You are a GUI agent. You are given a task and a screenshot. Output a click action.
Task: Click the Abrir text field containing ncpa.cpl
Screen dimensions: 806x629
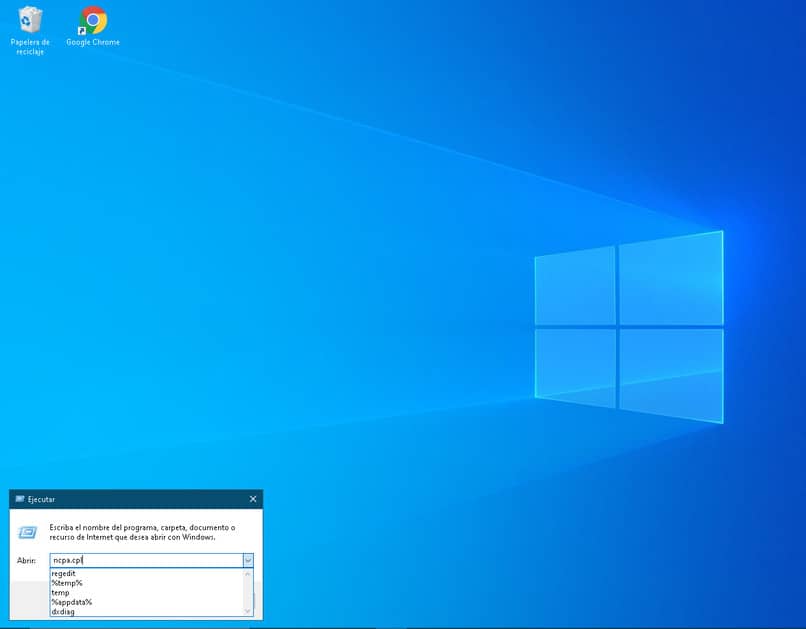145,561
